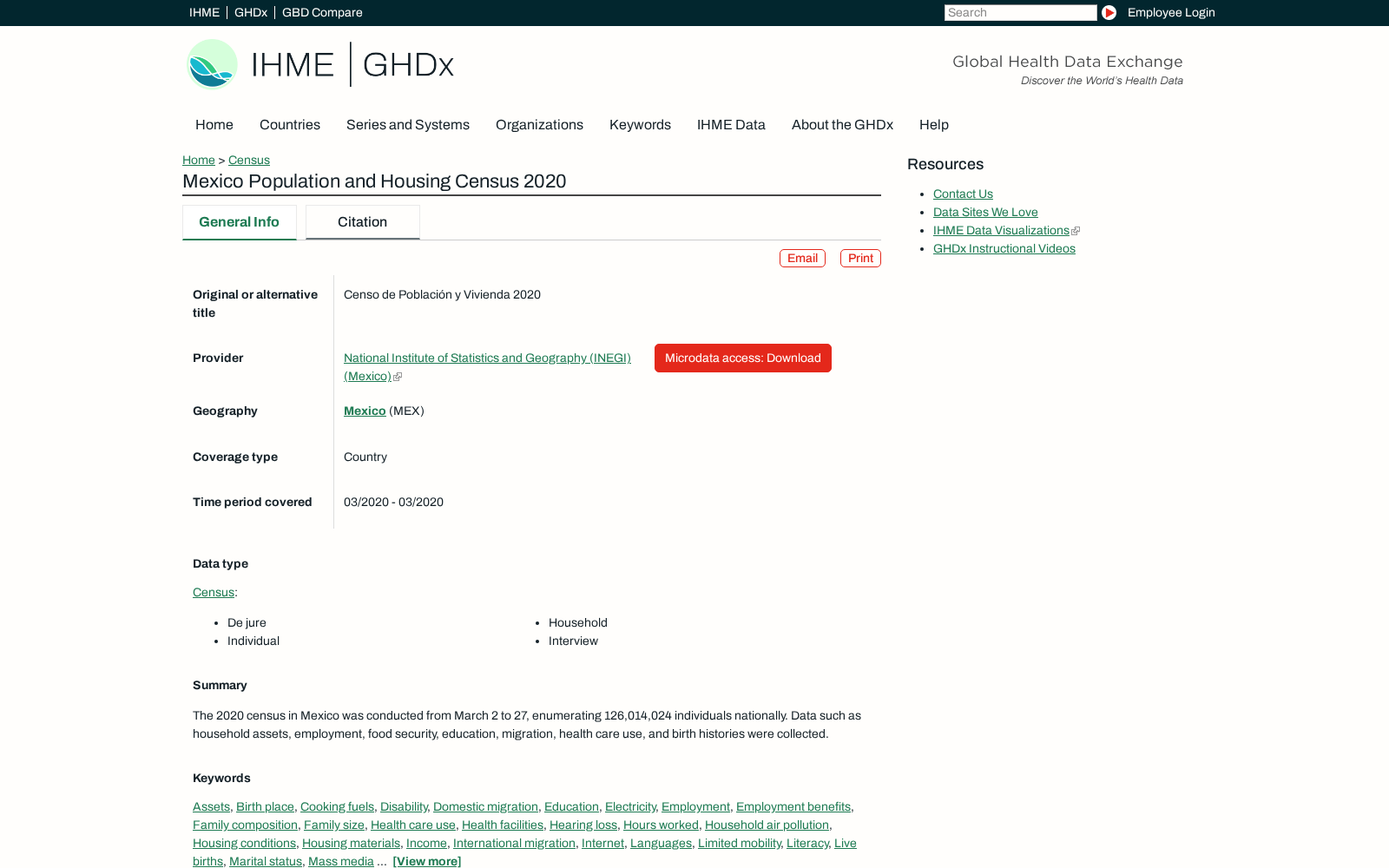The height and width of the screenshot is (868, 1389).
Task: Open IHME link in top bar
Action: tap(204, 12)
